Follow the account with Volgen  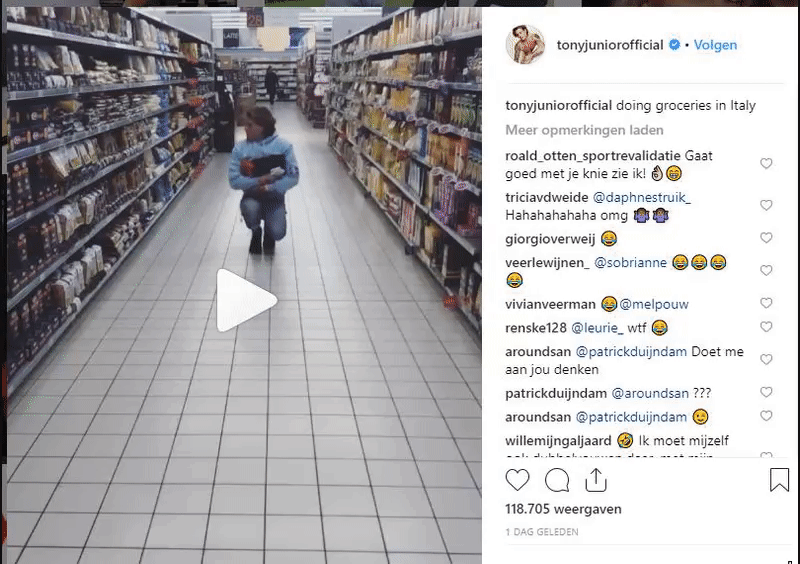pyautogui.click(x=715, y=45)
